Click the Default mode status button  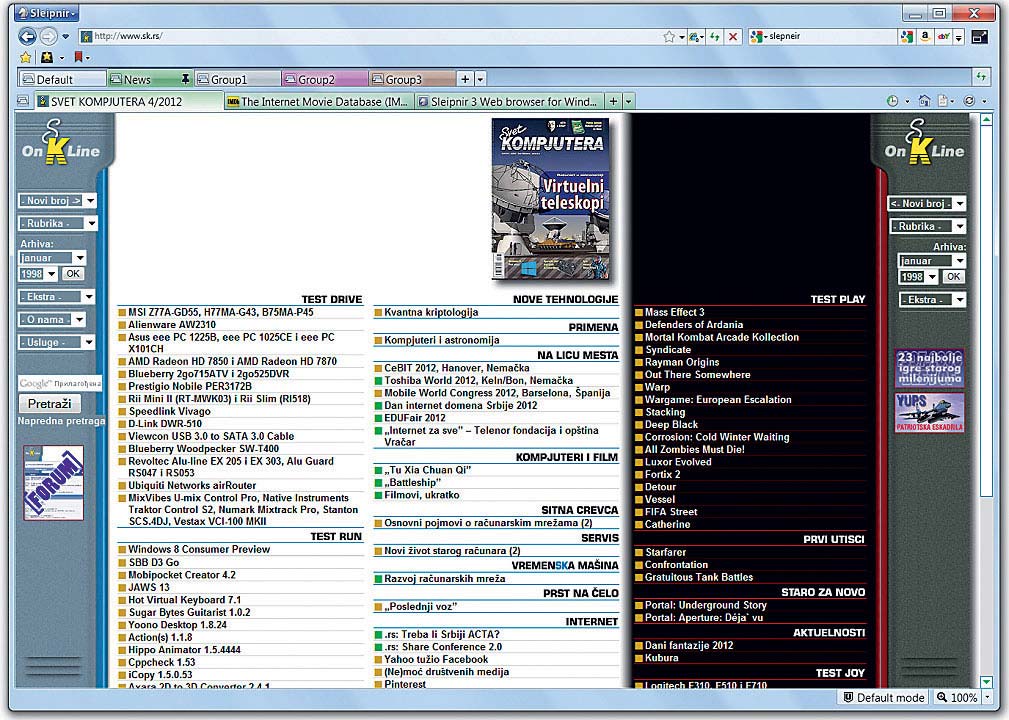pyautogui.click(x=884, y=697)
